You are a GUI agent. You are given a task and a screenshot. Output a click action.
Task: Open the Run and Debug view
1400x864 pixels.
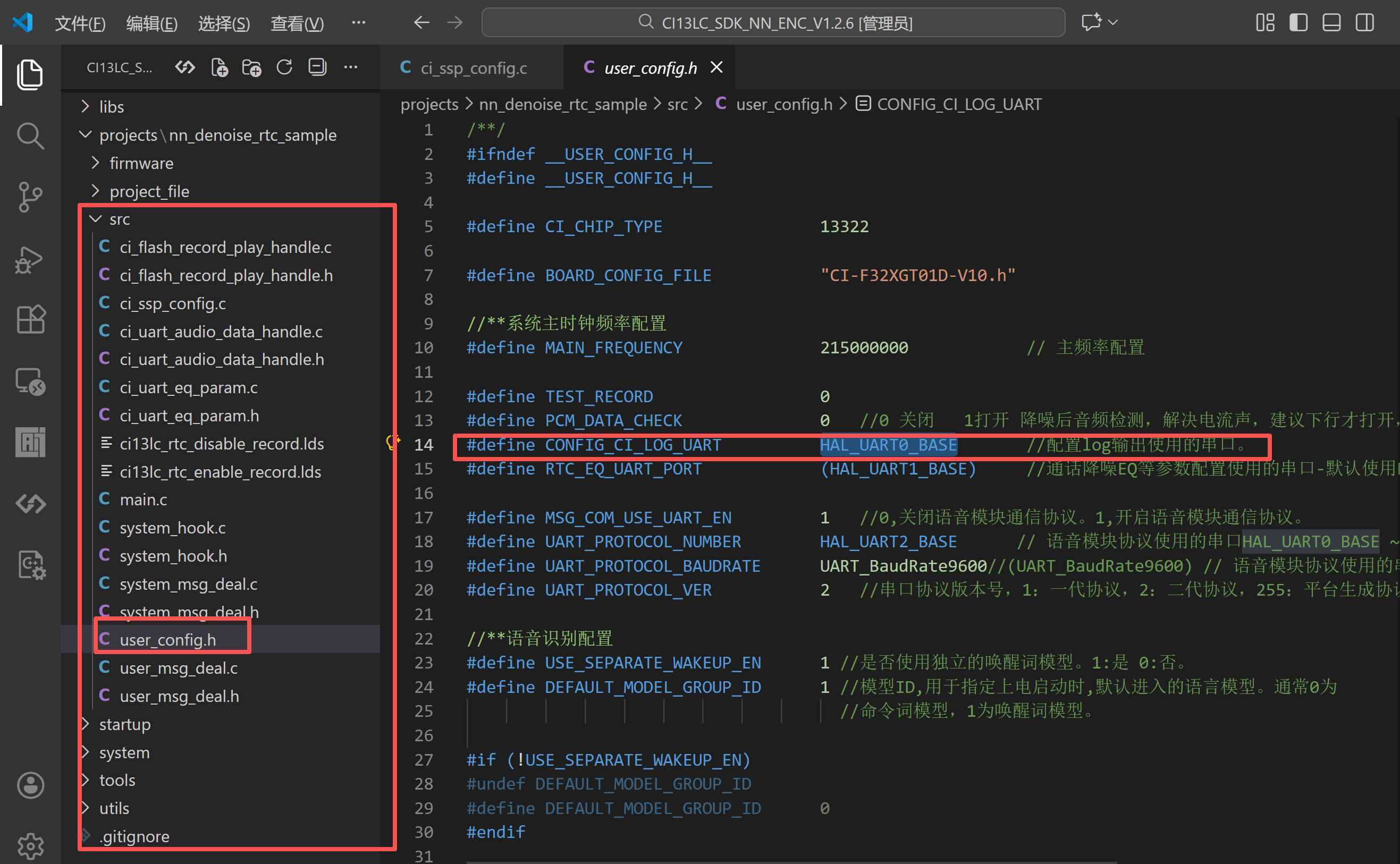tap(30, 260)
